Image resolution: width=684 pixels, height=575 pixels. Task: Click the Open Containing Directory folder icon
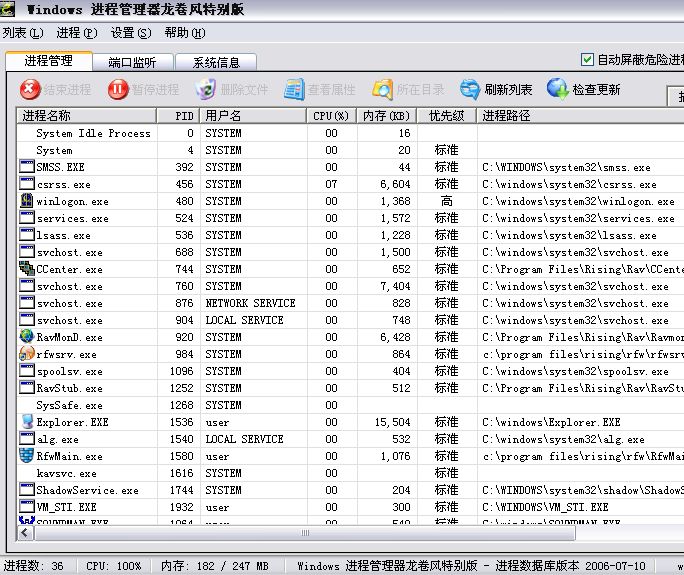(x=383, y=89)
